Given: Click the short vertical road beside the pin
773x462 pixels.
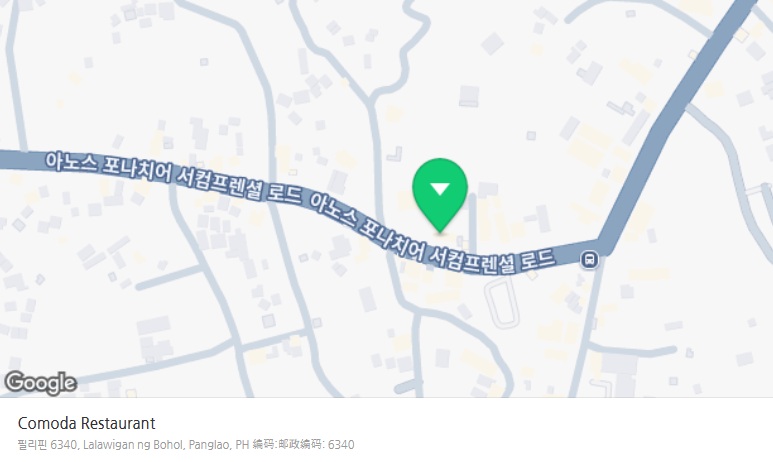Looking at the screenshot, I should (472, 224).
